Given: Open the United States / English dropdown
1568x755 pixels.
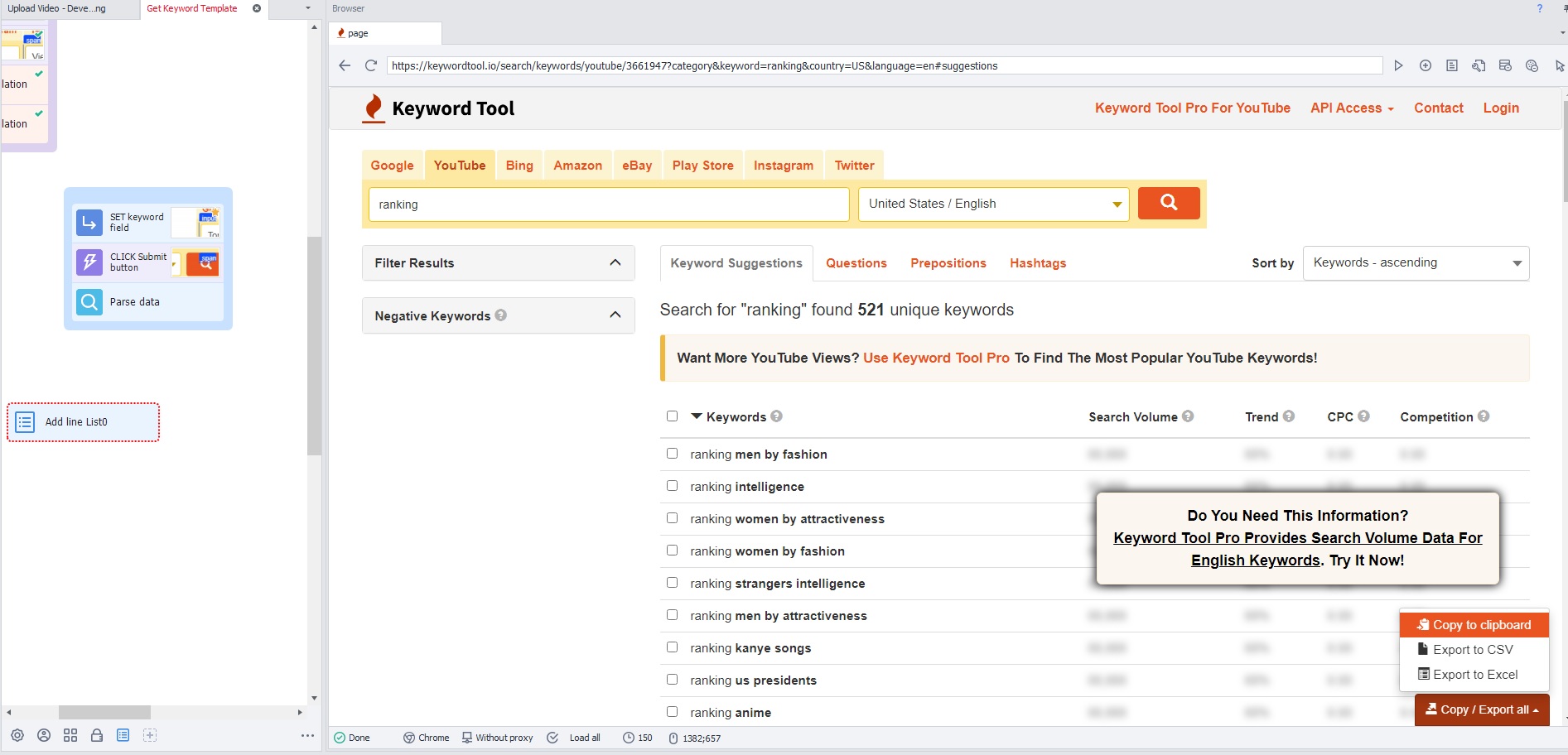Looking at the screenshot, I should click(x=994, y=204).
